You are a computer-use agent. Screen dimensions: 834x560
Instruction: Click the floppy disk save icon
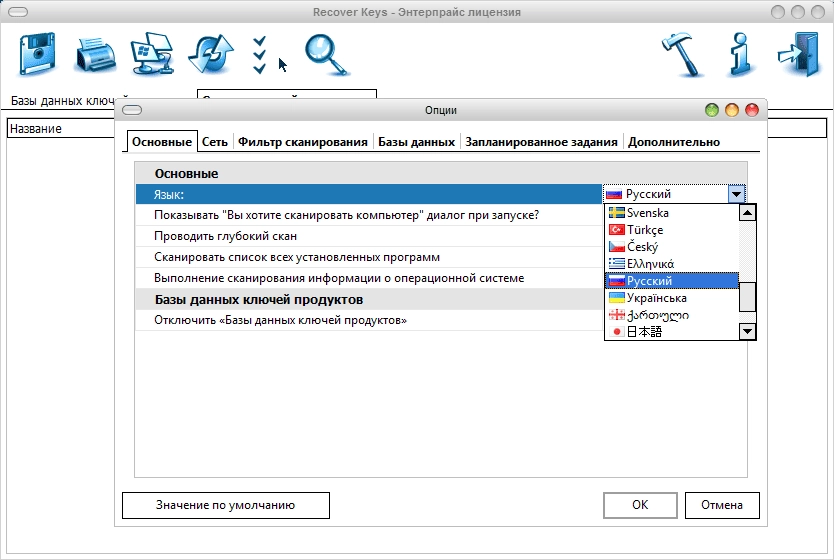[x=37, y=54]
